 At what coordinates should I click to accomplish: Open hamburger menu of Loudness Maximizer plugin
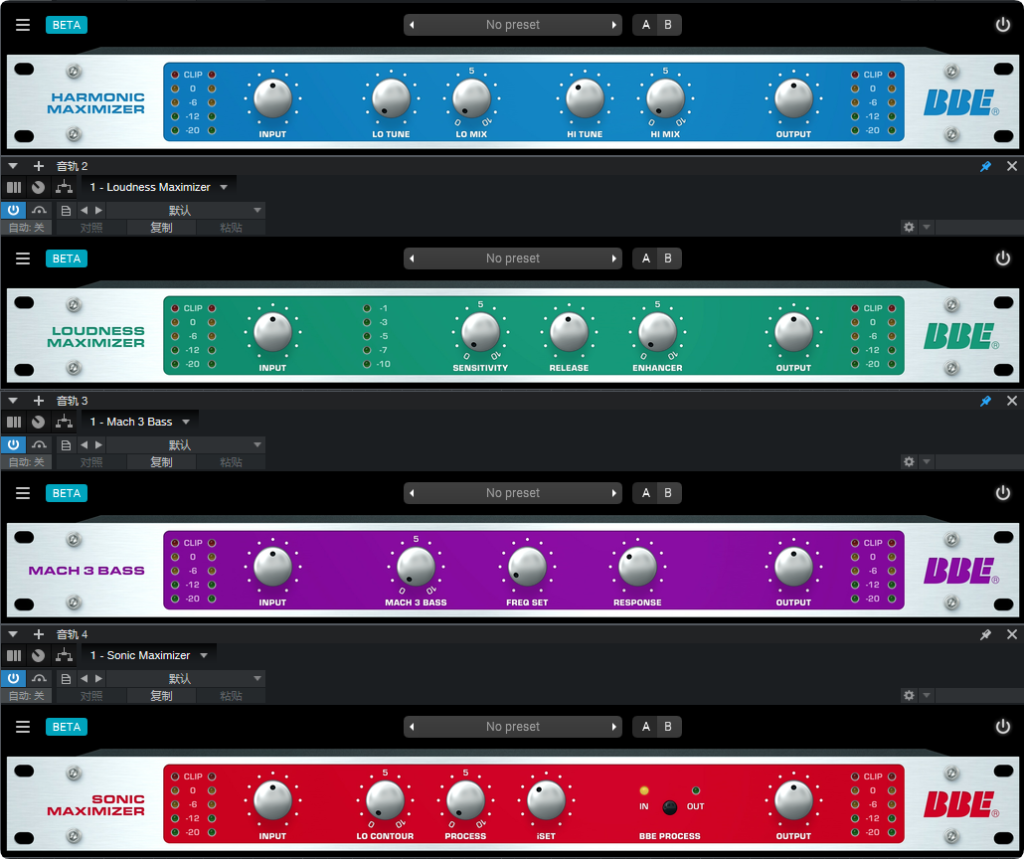point(23,259)
